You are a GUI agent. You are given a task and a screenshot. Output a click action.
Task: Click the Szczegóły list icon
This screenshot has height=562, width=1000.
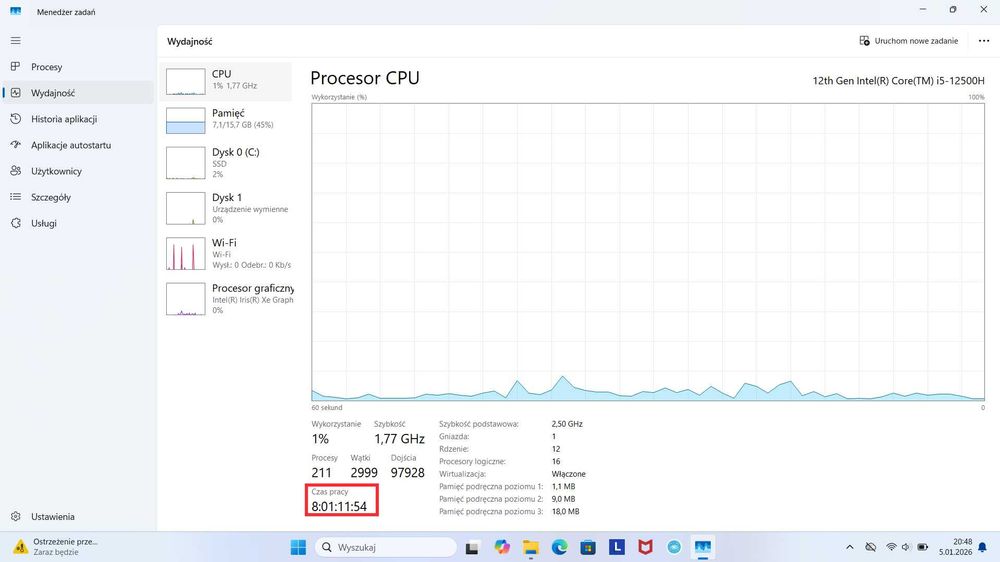point(16,197)
